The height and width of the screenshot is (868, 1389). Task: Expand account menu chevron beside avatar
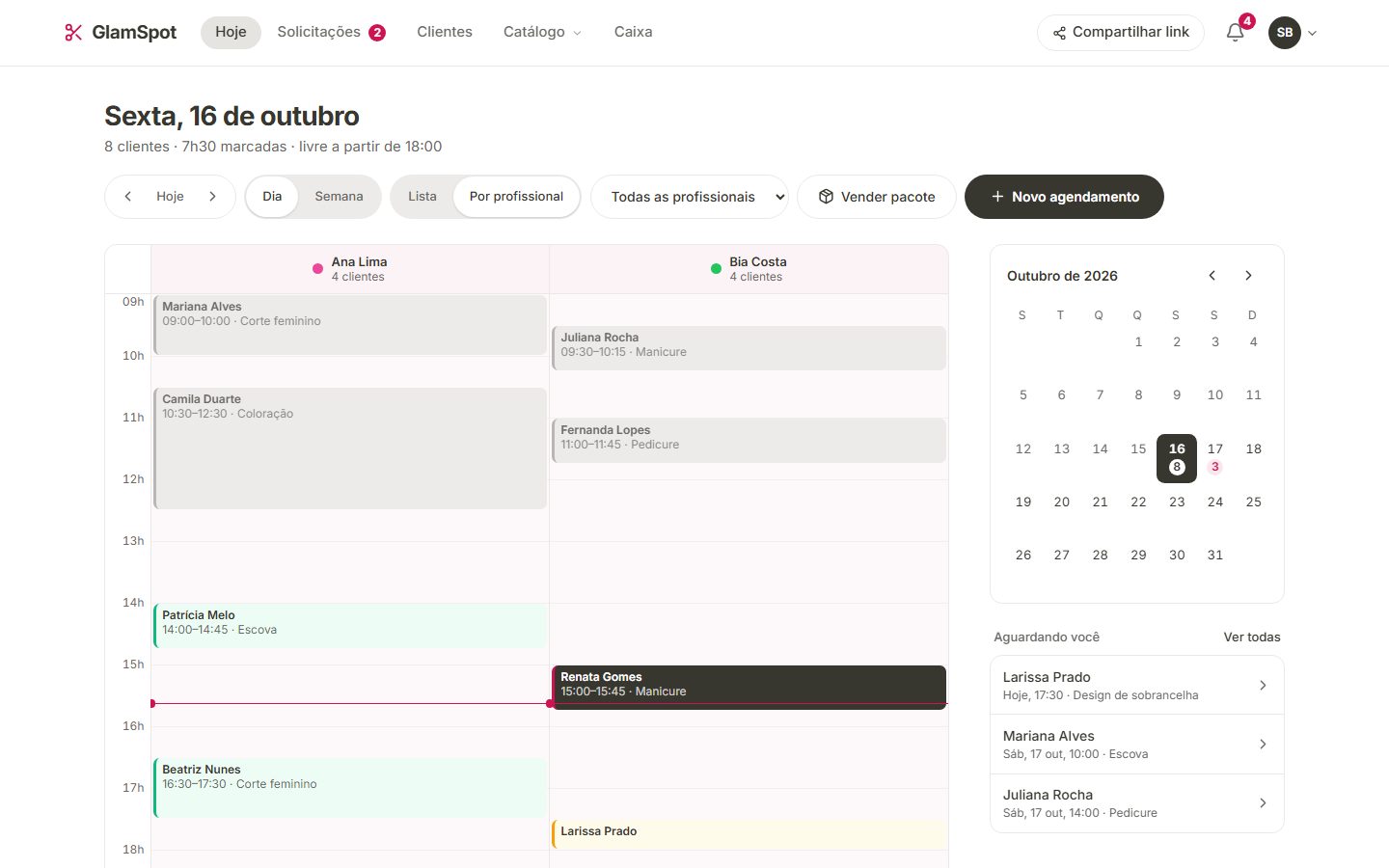tap(1312, 33)
